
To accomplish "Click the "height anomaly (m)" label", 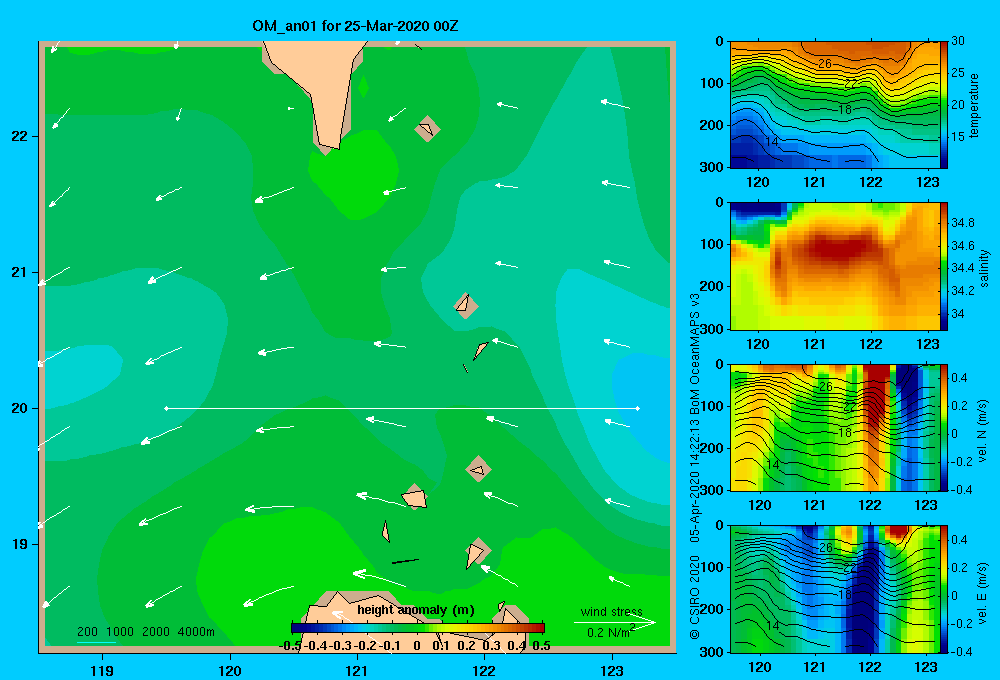I will pos(416,610).
